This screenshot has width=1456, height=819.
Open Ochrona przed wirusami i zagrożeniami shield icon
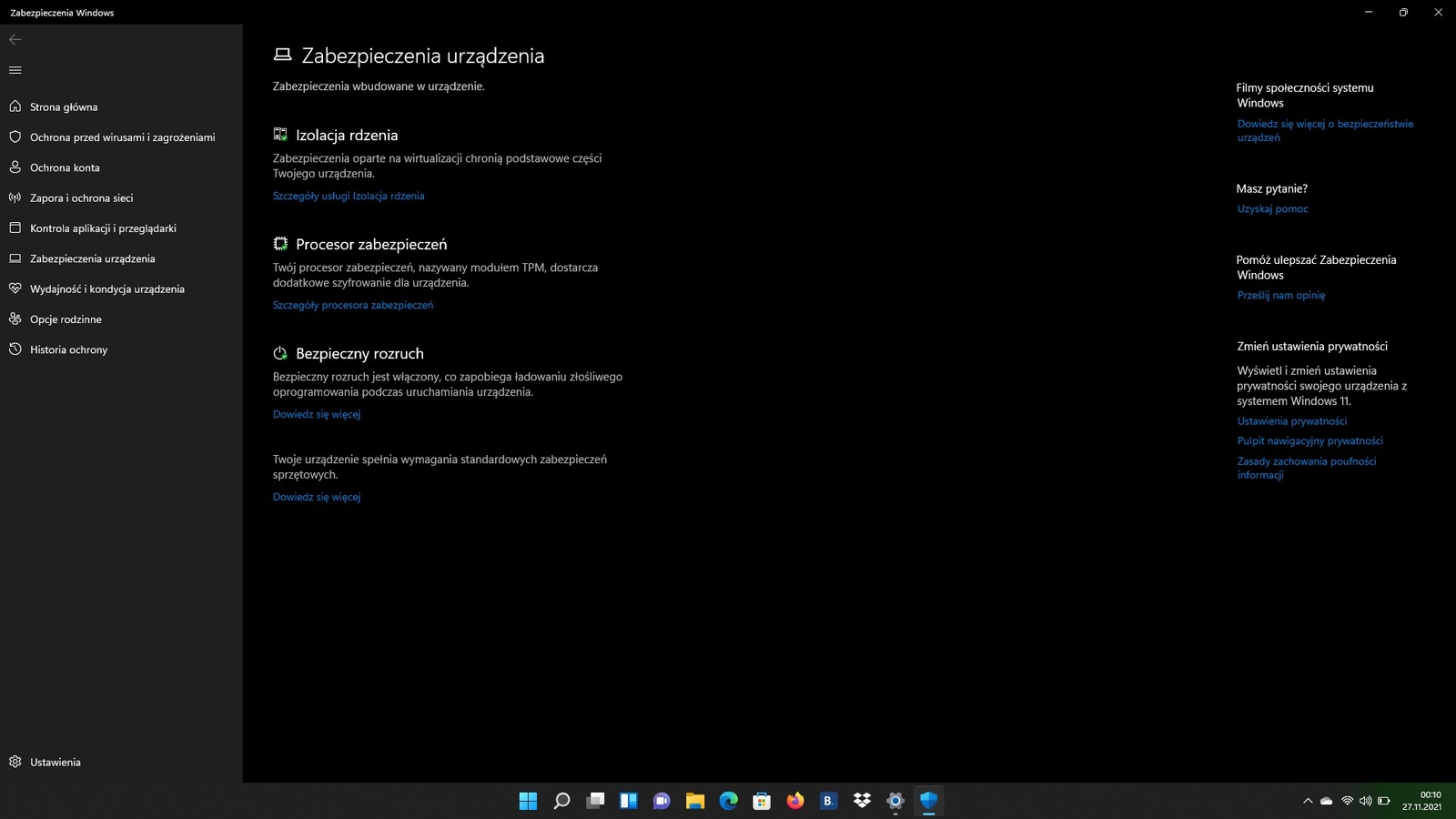pyautogui.click(x=14, y=136)
